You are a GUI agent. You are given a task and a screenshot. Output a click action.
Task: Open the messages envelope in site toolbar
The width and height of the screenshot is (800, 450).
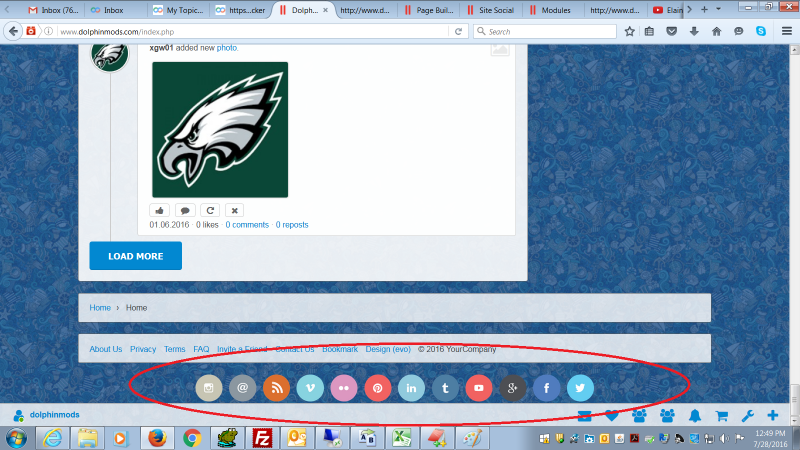point(585,416)
